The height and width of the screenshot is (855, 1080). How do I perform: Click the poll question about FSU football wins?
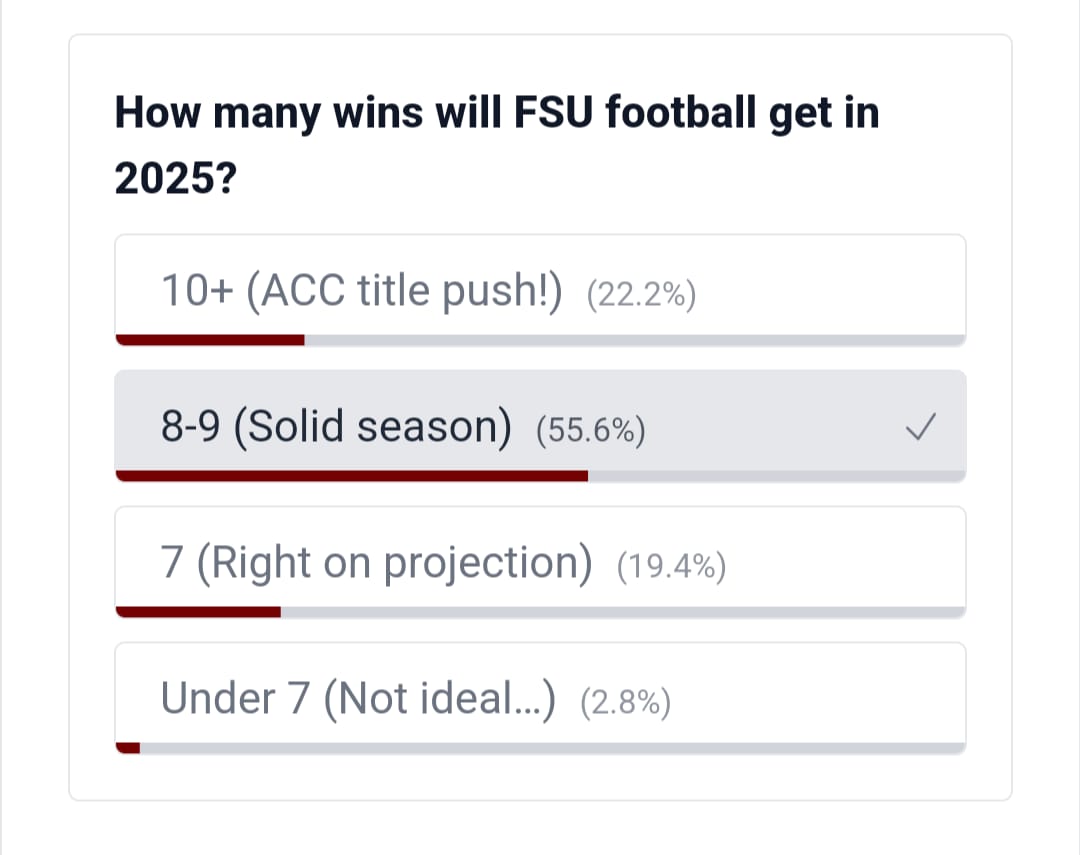(x=497, y=113)
